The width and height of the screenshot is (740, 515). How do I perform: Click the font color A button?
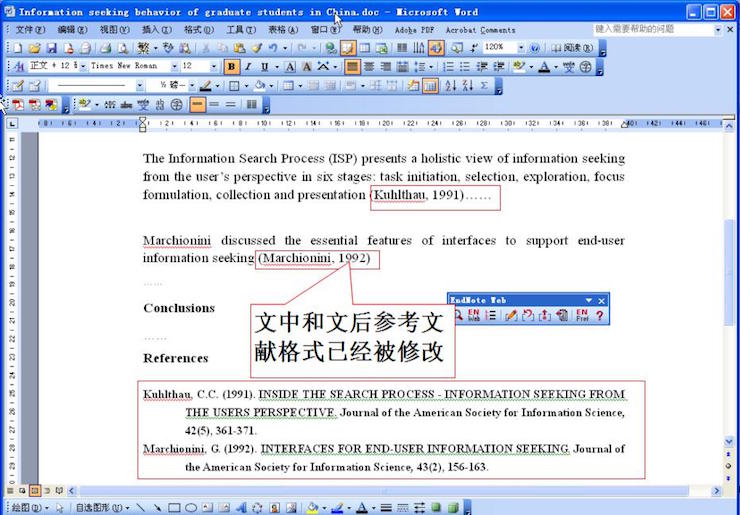click(x=545, y=67)
